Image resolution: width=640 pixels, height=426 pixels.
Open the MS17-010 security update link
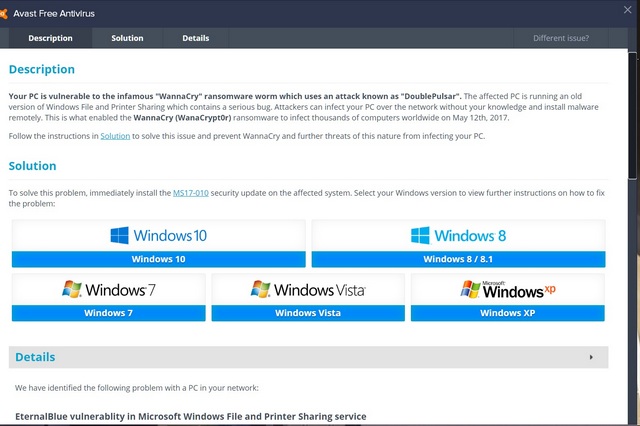click(191, 193)
